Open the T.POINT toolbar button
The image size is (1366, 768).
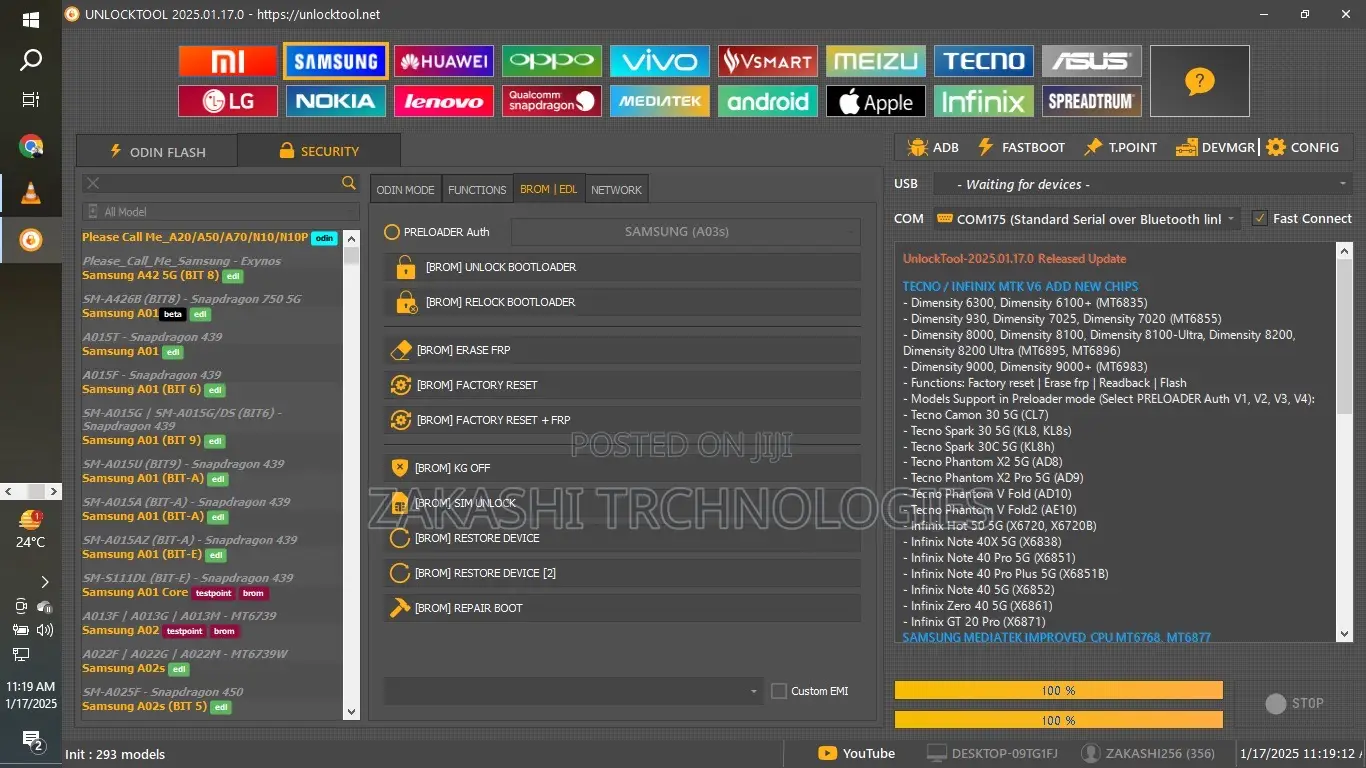pos(1120,147)
